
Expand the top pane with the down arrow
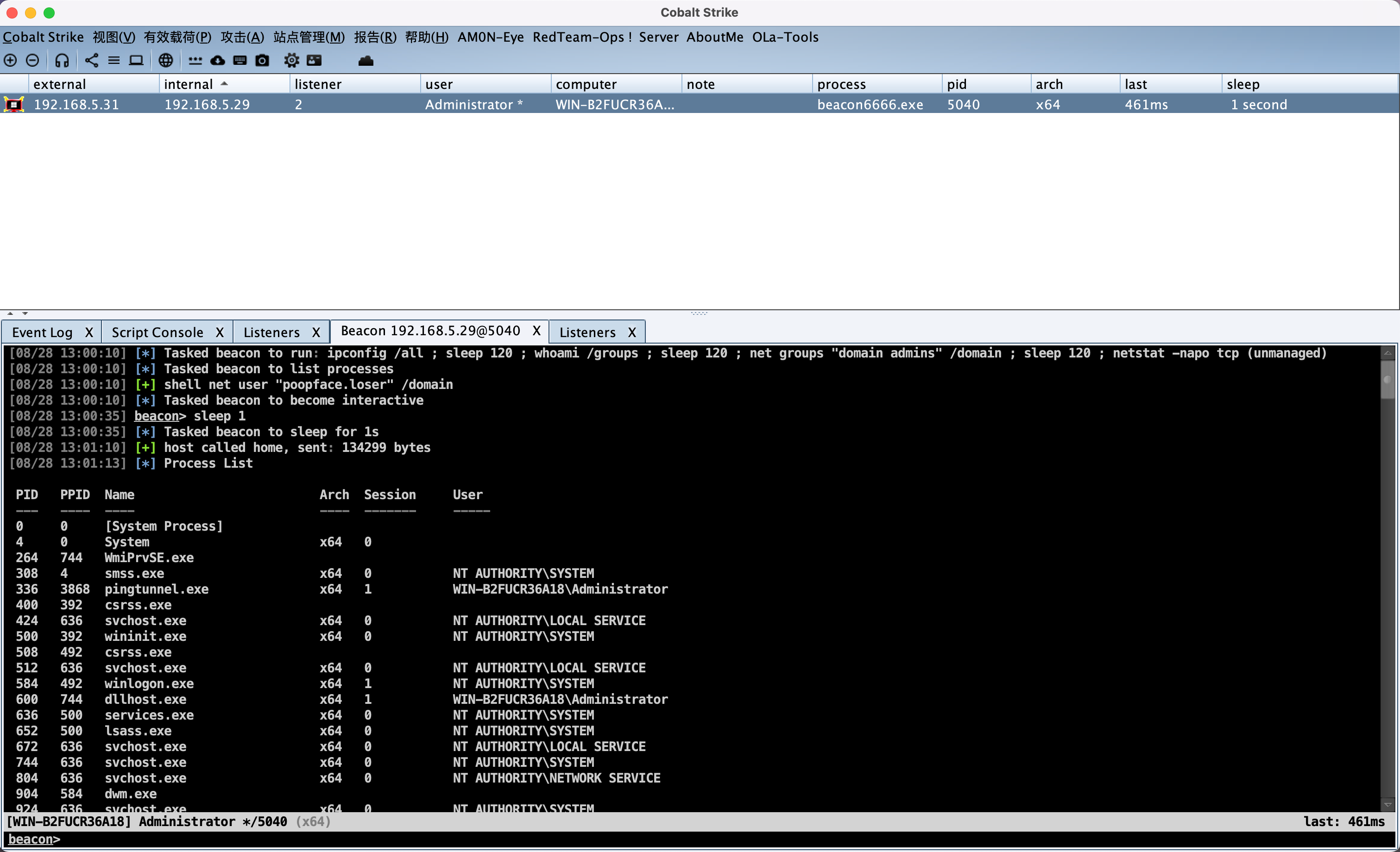click(25, 313)
